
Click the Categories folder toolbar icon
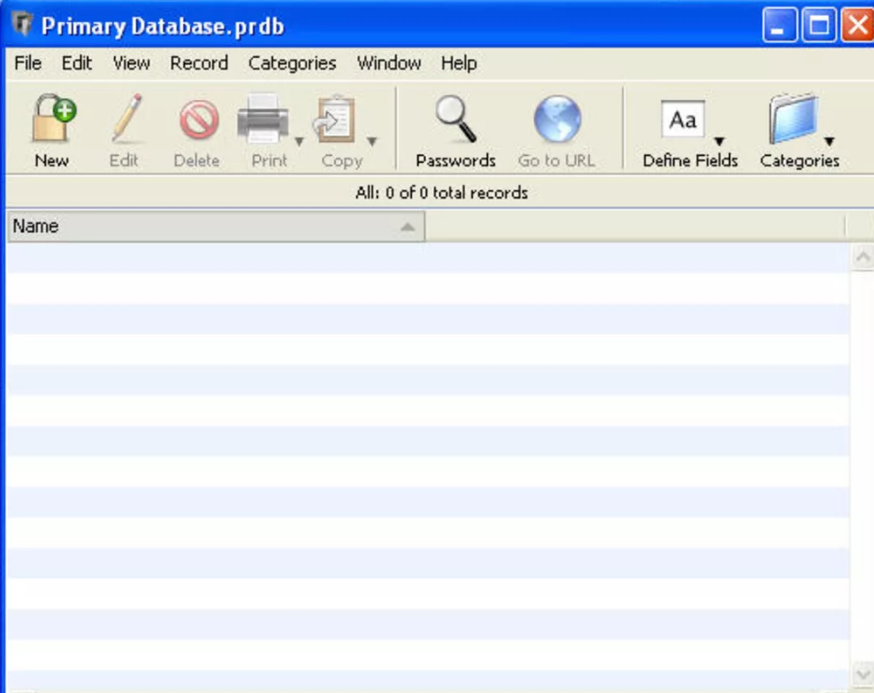pyautogui.click(x=794, y=119)
